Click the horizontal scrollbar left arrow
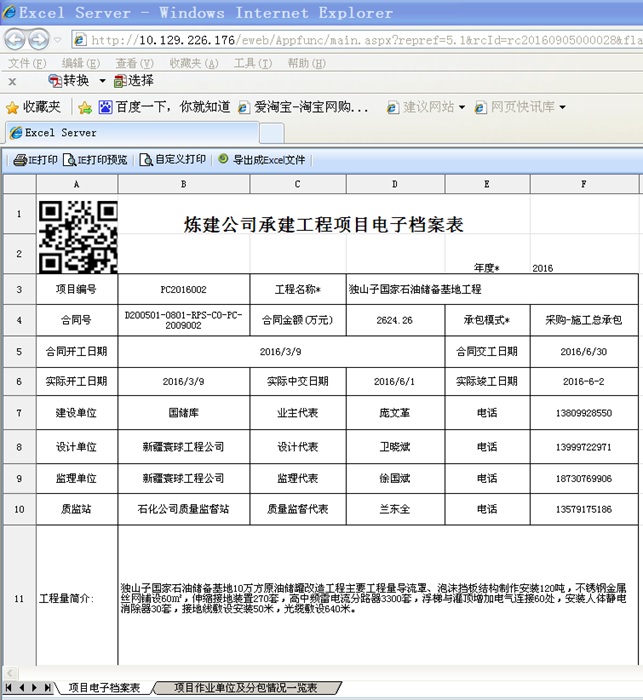Viewport: 643px width, 700px height. tap(10, 673)
